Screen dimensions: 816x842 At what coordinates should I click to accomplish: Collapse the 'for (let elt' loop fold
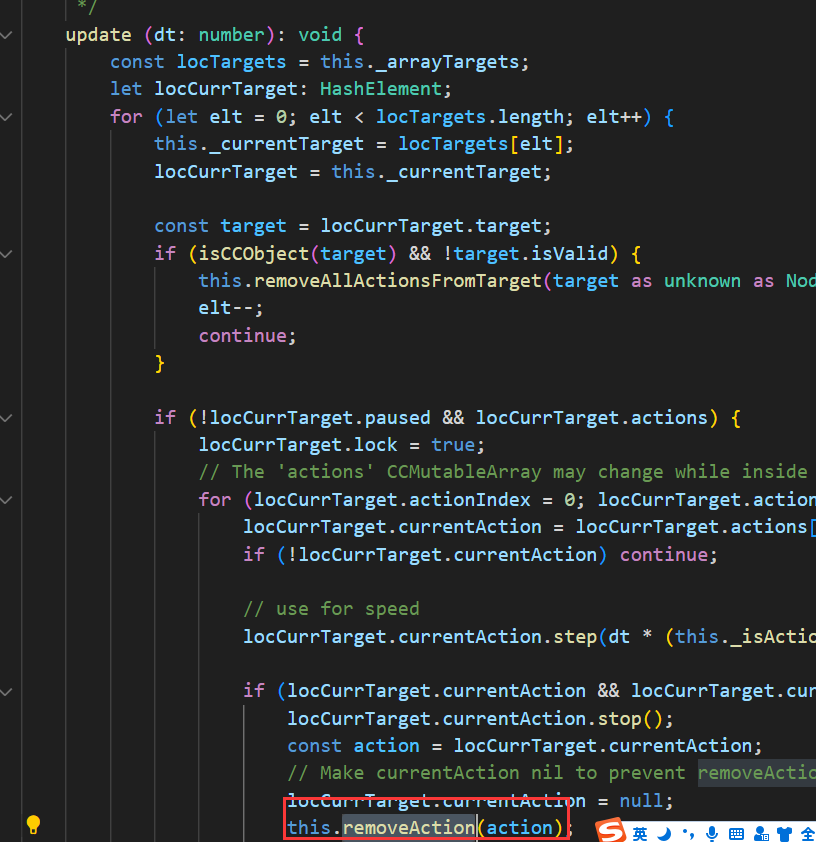point(6,117)
